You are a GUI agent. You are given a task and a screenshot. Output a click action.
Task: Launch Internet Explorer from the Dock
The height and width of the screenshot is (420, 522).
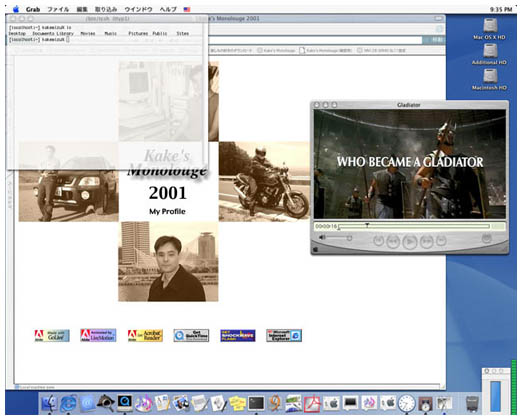pyautogui.click(x=68, y=403)
